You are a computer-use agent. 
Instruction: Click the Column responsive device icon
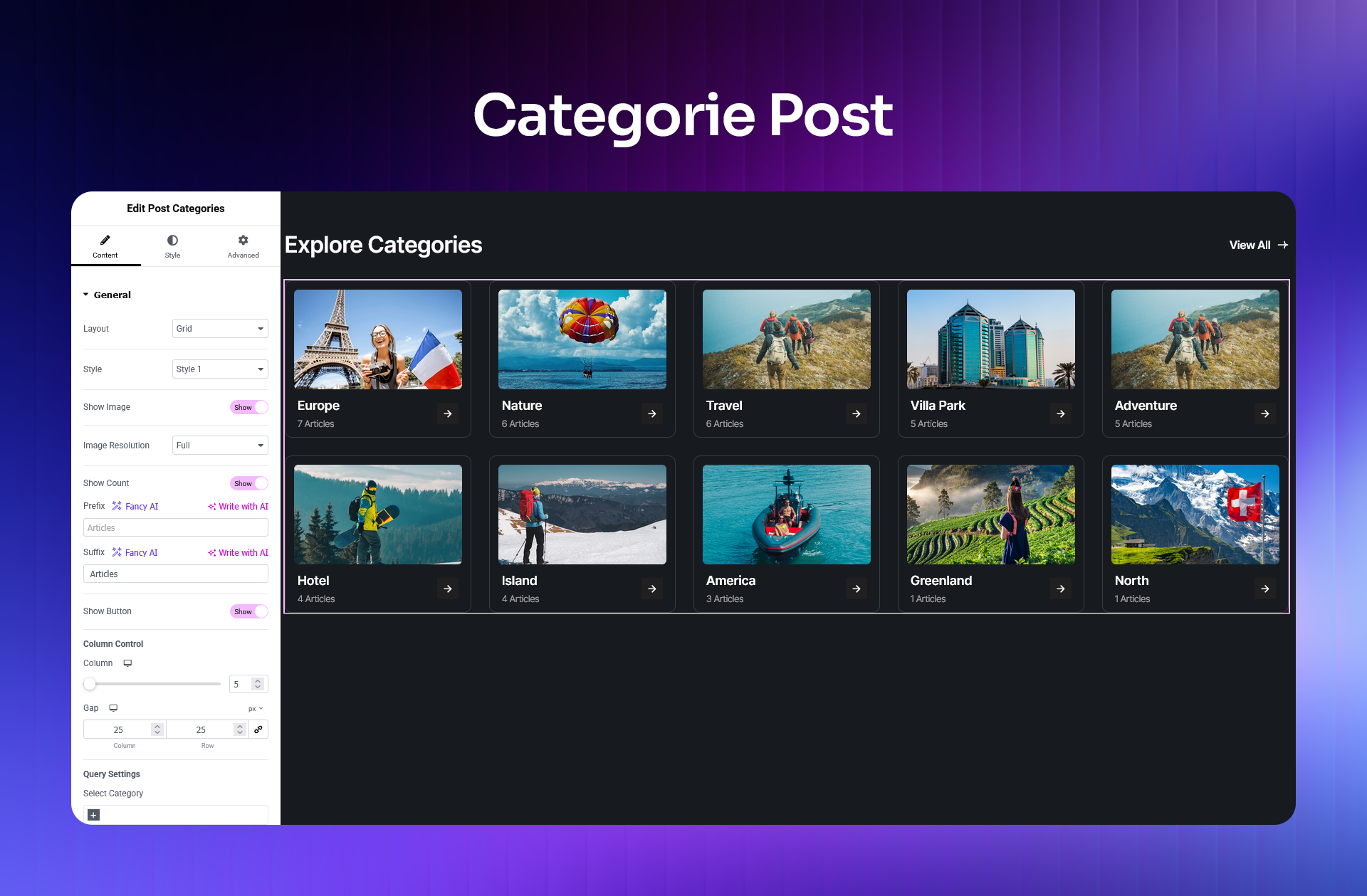click(x=127, y=663)
